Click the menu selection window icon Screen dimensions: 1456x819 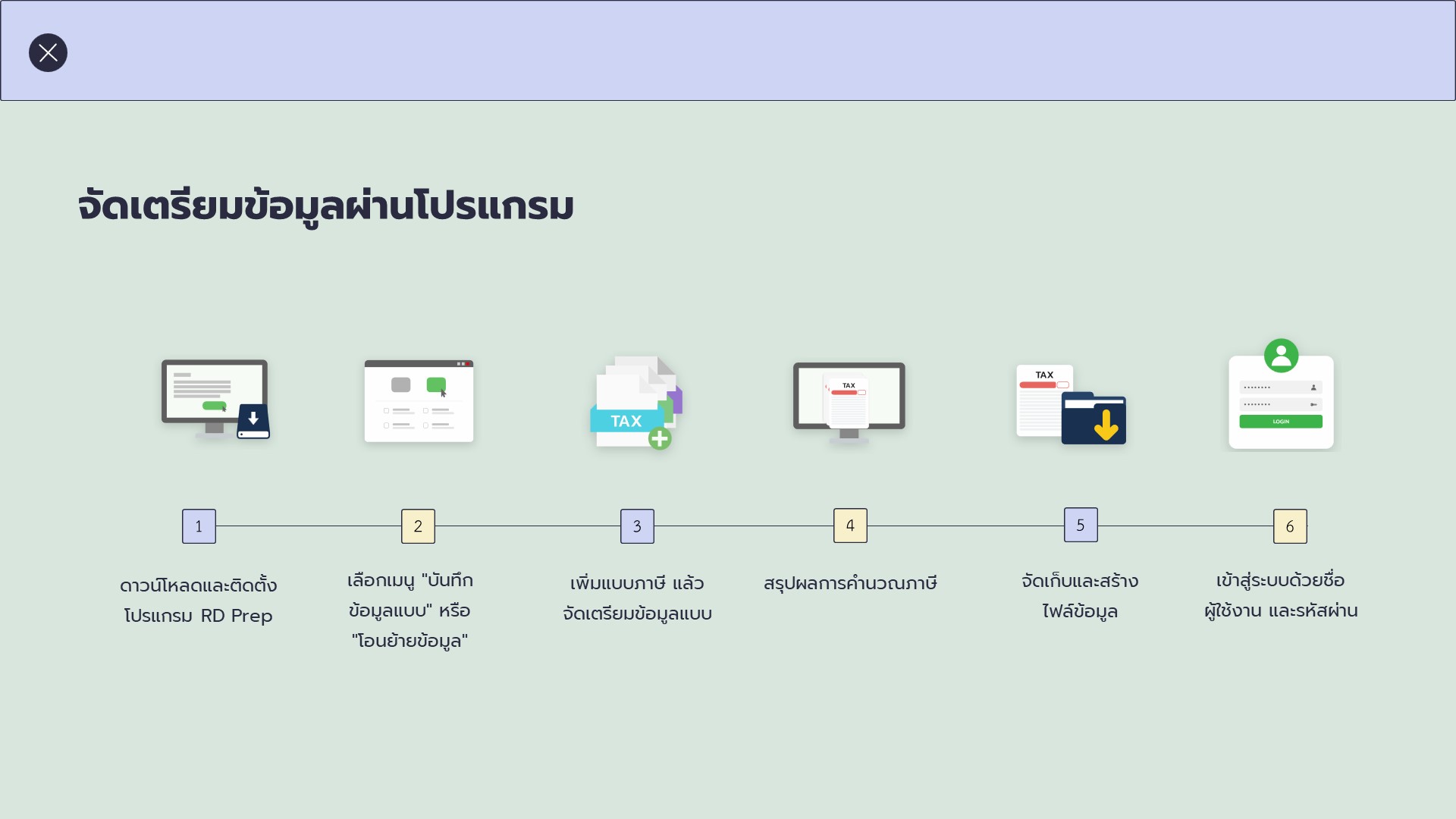(x=419, y=401)
